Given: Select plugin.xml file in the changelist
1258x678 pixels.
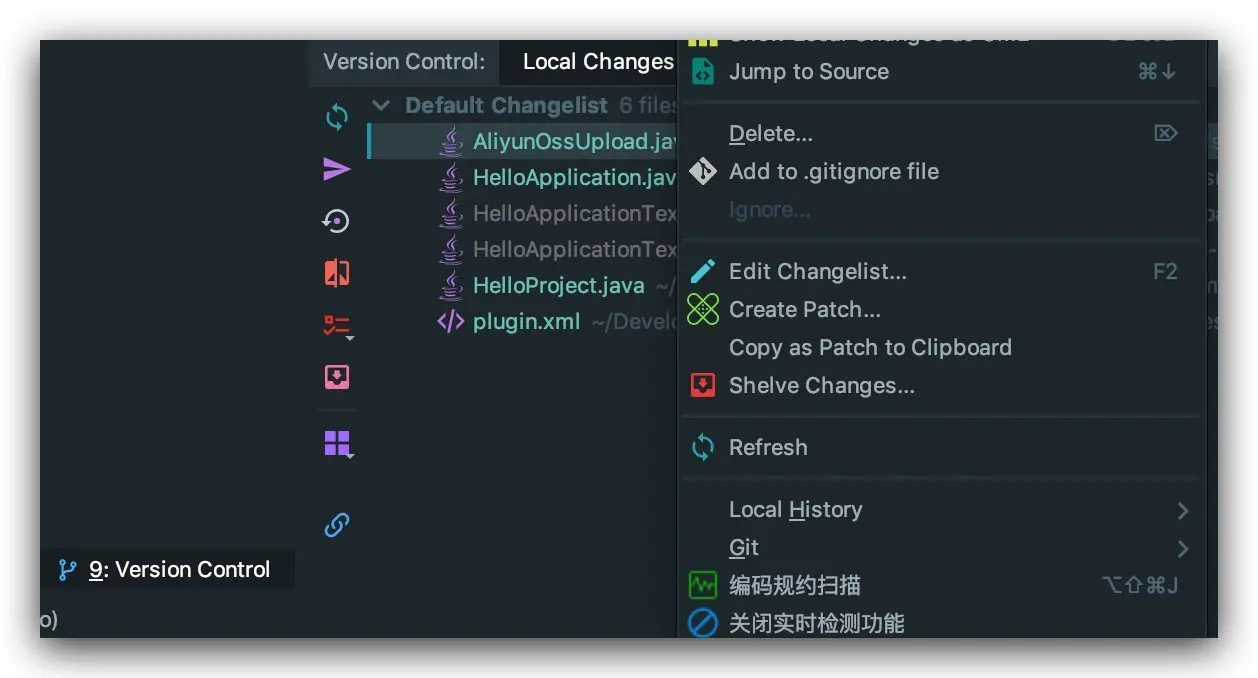Looking at the screenshot, I should 526,322.
